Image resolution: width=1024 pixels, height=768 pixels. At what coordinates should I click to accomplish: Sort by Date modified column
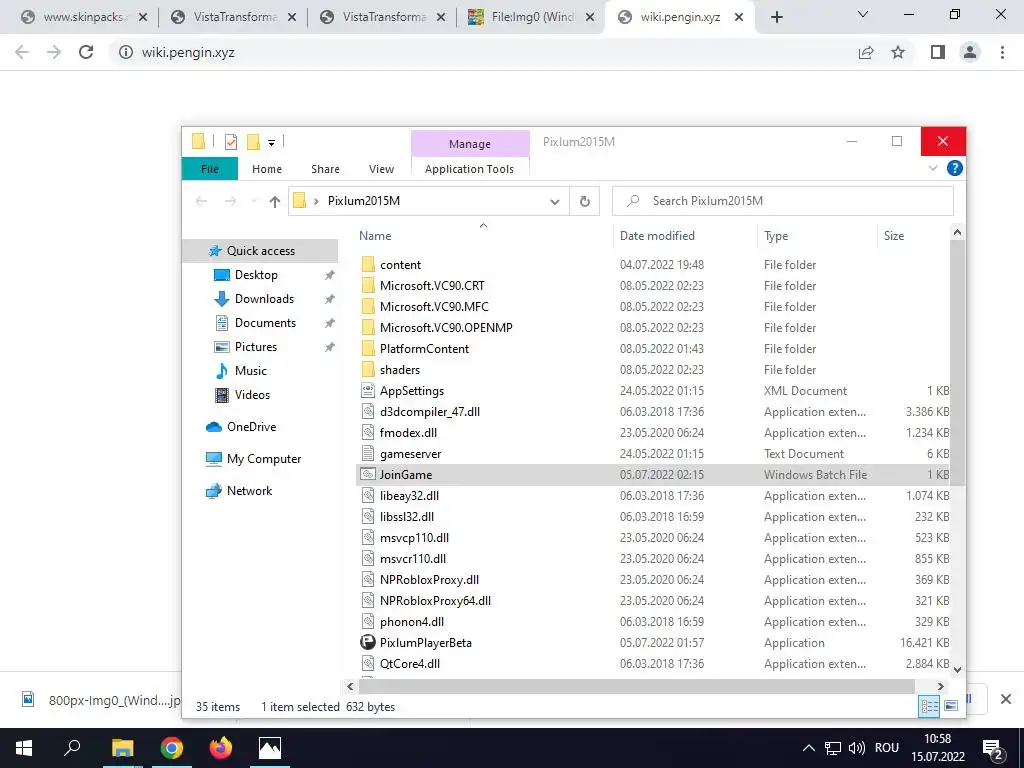coord(657,236)
